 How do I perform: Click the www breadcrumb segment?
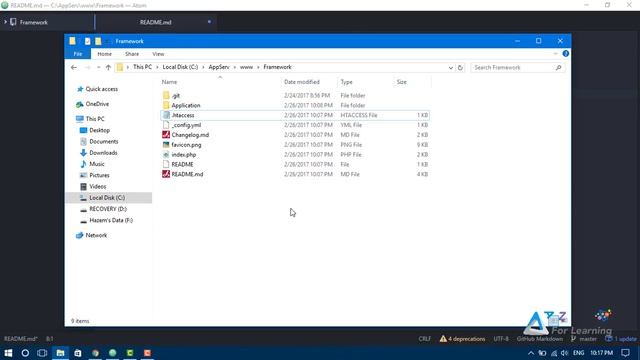pos(246,67)
